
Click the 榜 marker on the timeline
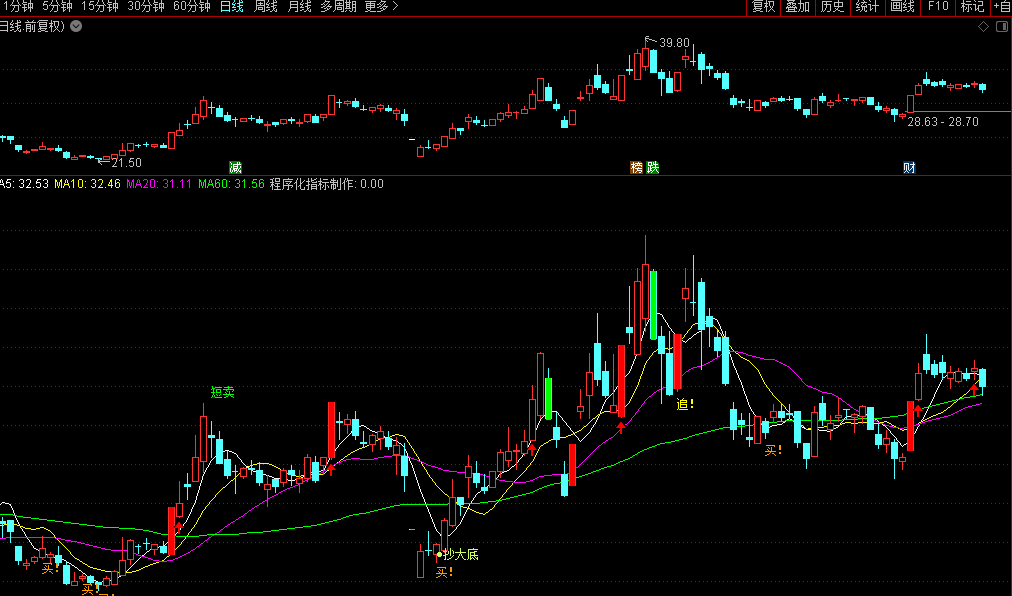pos(636,167)
